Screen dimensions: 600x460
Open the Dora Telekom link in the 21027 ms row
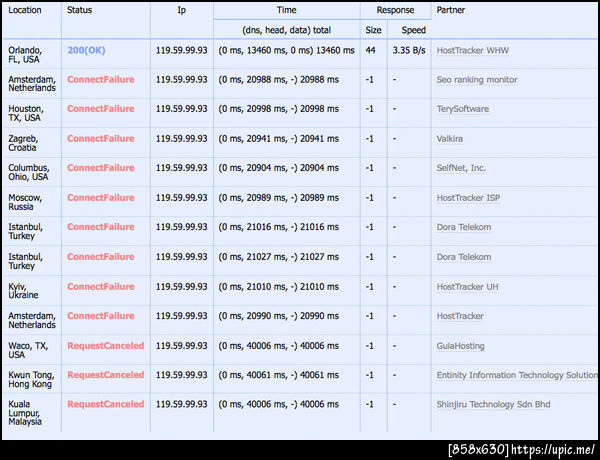click(464, 257)
